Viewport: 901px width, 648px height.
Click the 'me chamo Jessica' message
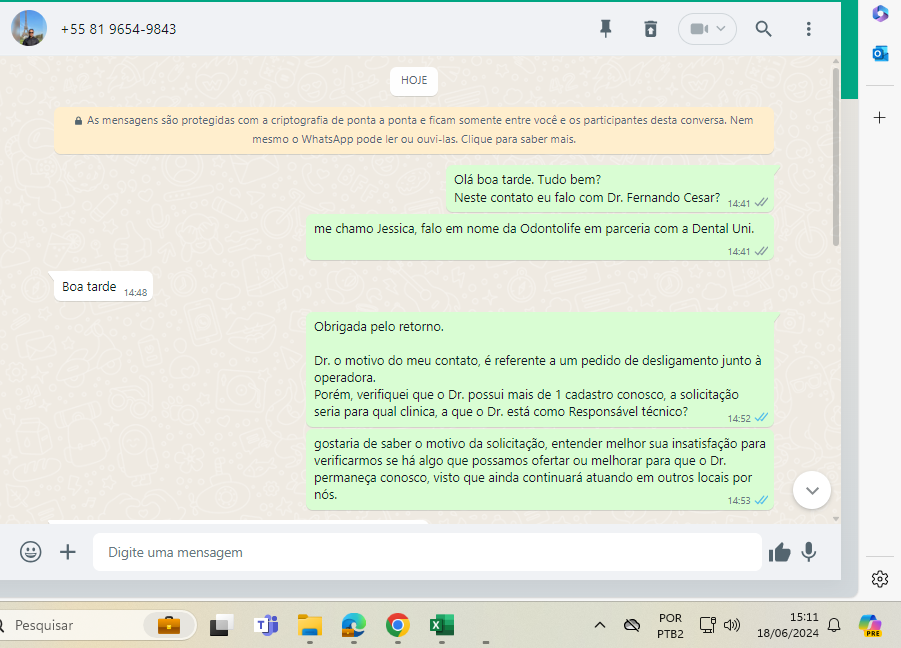(x=540, y=237)
